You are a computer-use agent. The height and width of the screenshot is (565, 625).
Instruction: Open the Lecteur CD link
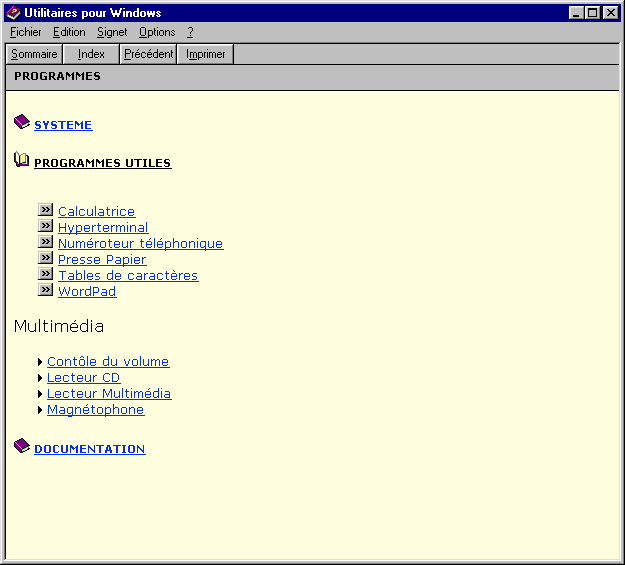click(x=83, y=377)
